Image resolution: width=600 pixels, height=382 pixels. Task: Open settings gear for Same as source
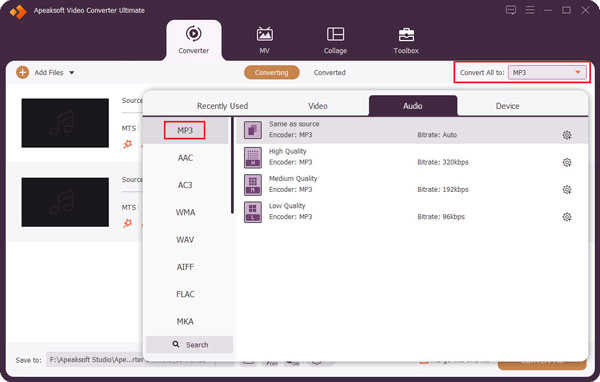point(567,135)
